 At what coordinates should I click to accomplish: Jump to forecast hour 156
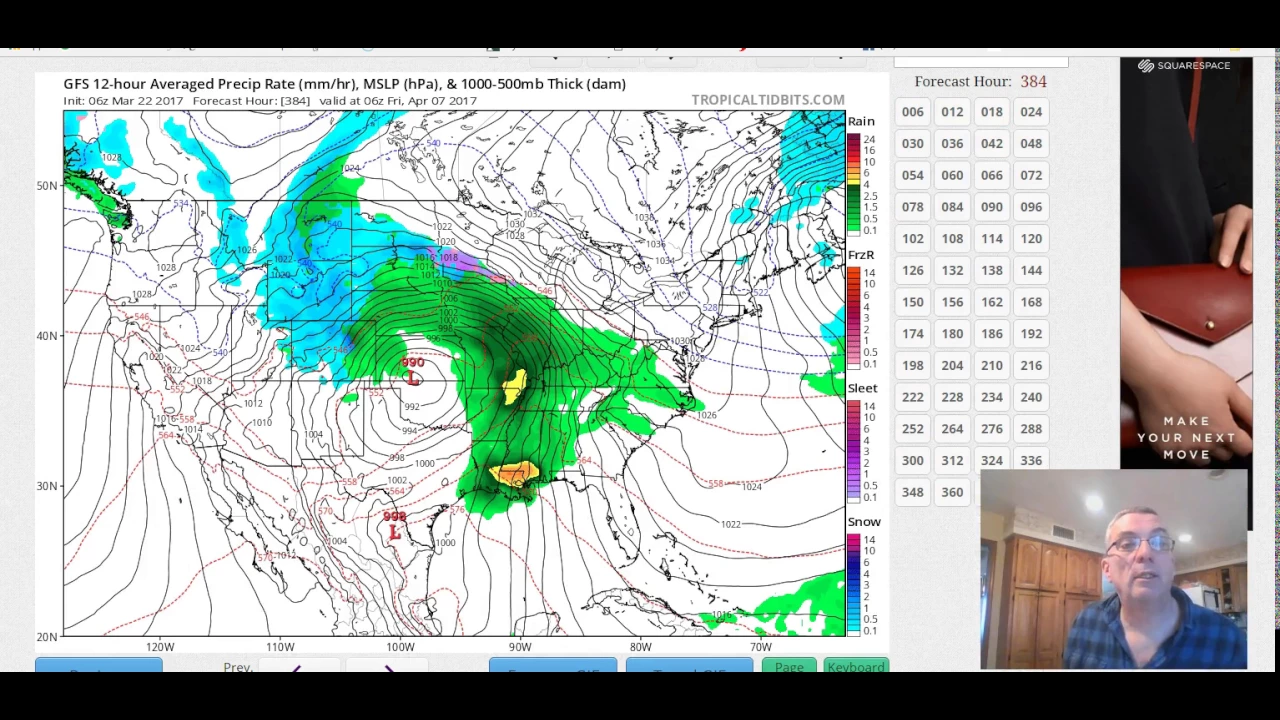click(952, 302)
